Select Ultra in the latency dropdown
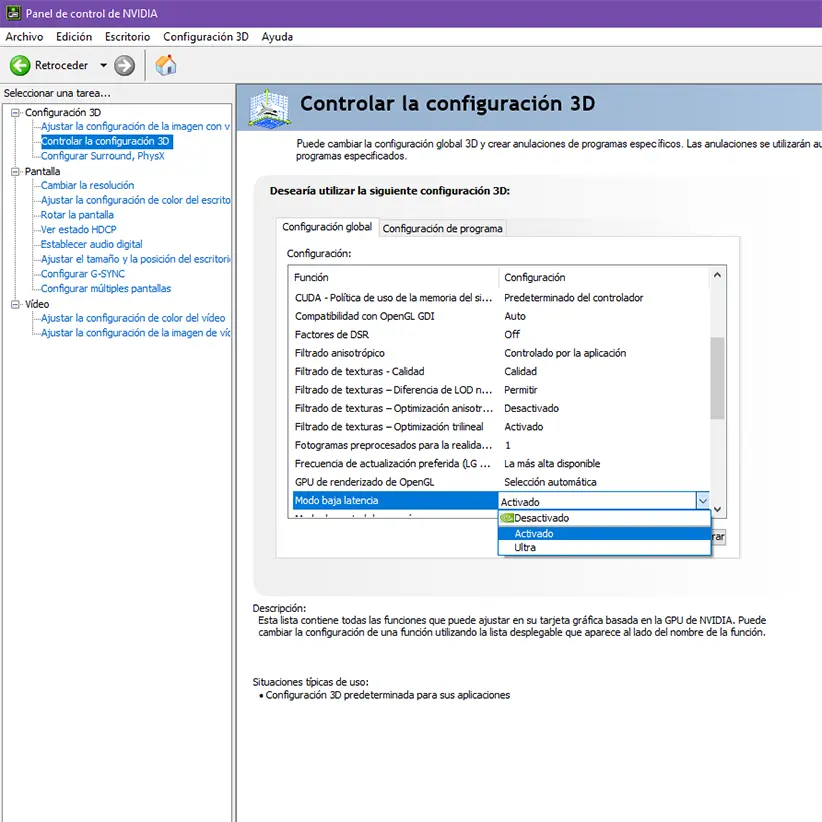Viewport: 822px width, 822px height. point(525,548)
